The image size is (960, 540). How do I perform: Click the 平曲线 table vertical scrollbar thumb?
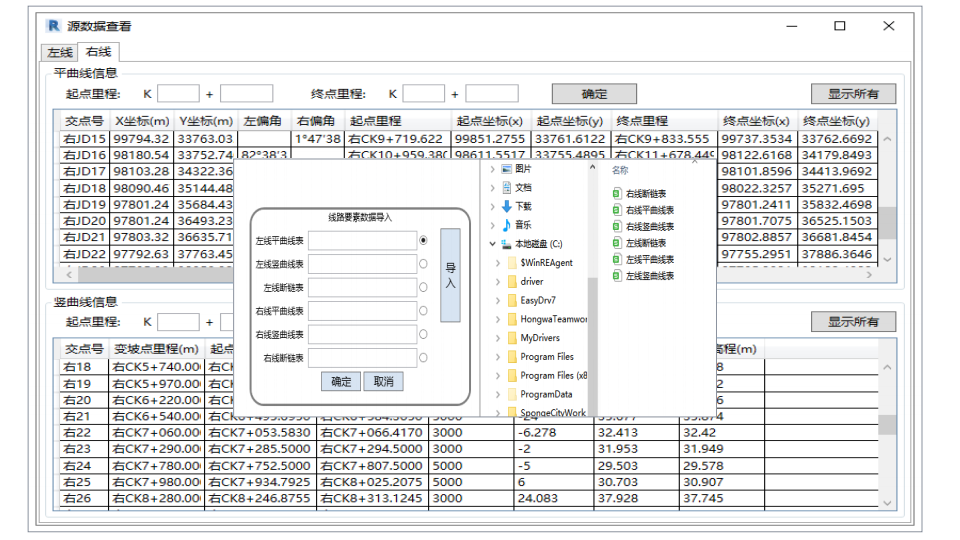tap(887, 223)
